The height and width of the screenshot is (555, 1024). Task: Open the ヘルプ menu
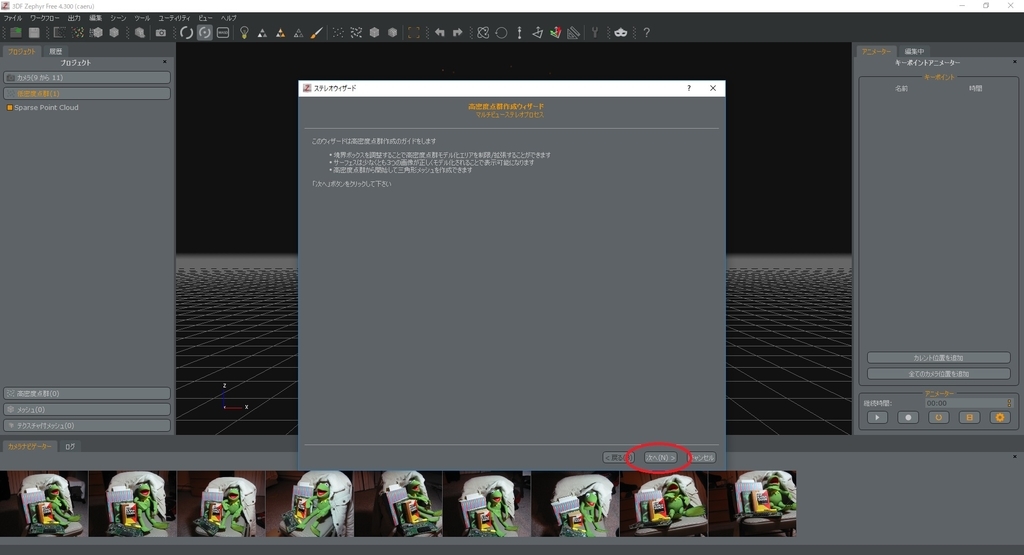[229, 18]
